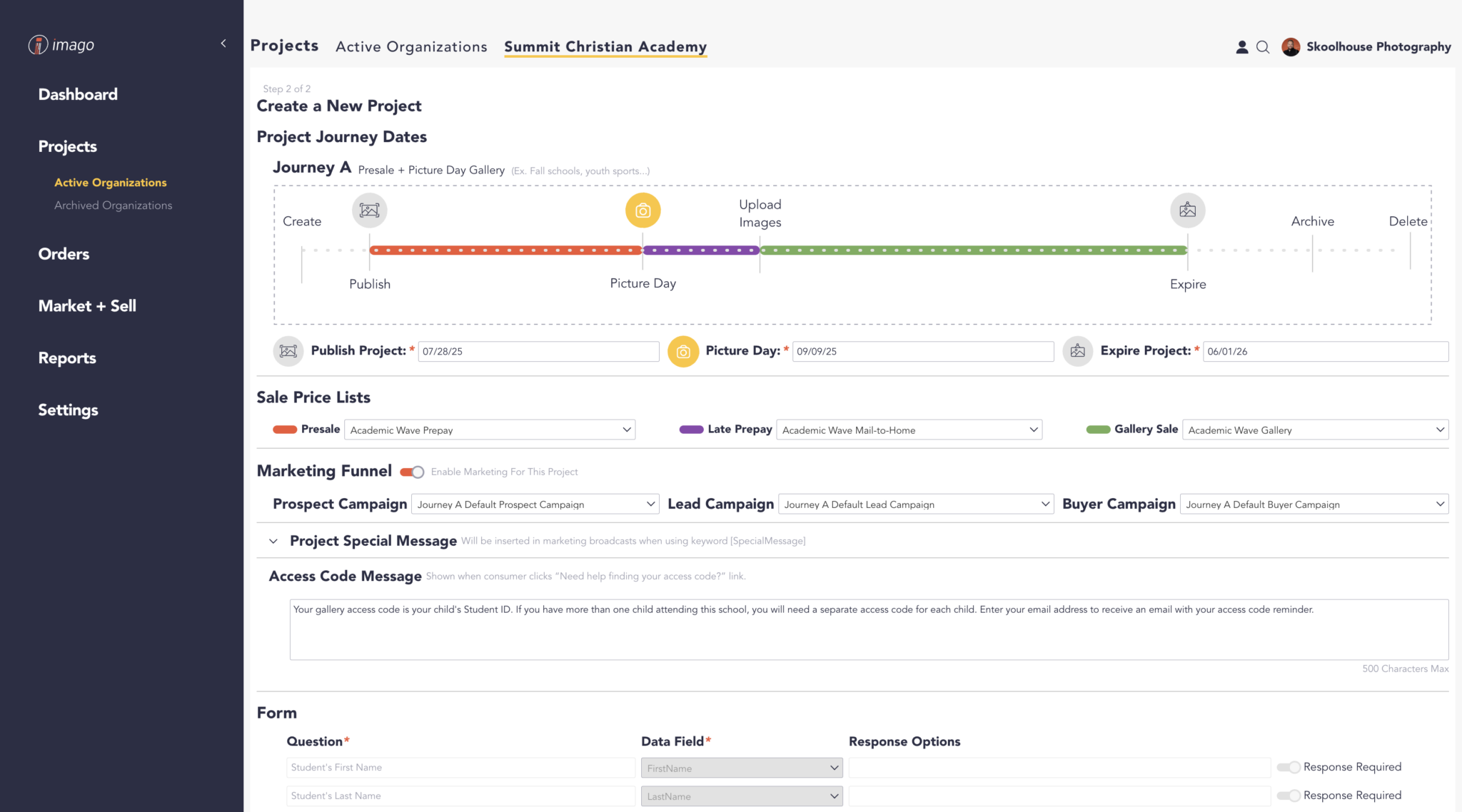Image resolution: width=1462 pixels, height=812 pixels.
Task: Go to Reports in the sidebar
Action: (x=67, y=358)
